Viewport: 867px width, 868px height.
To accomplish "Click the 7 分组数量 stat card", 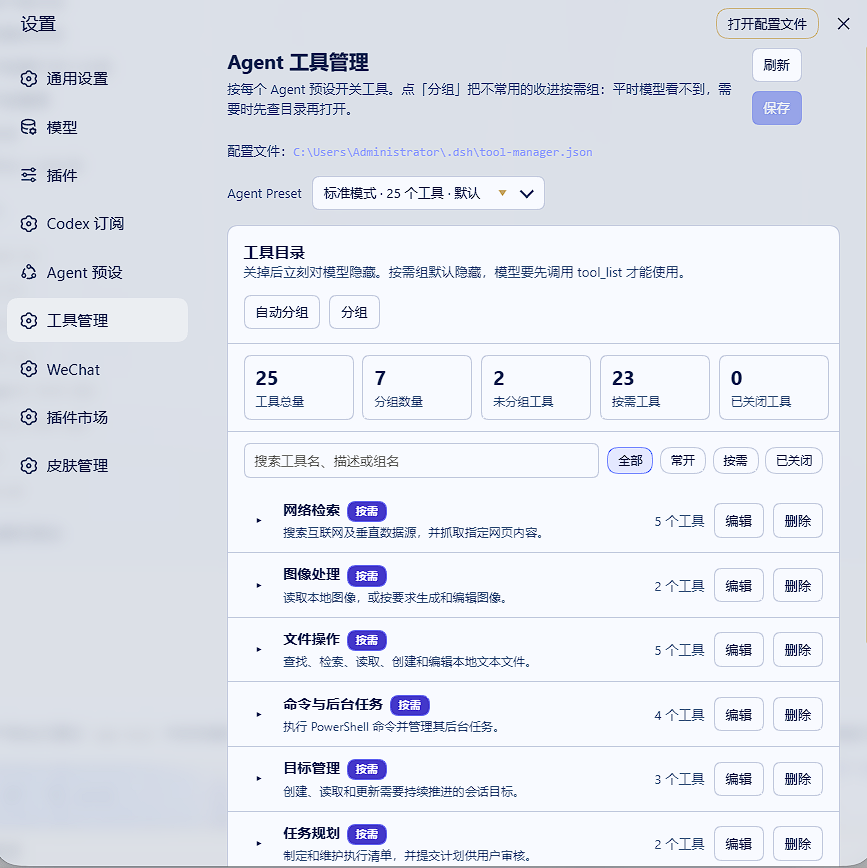I will [417, 388].
